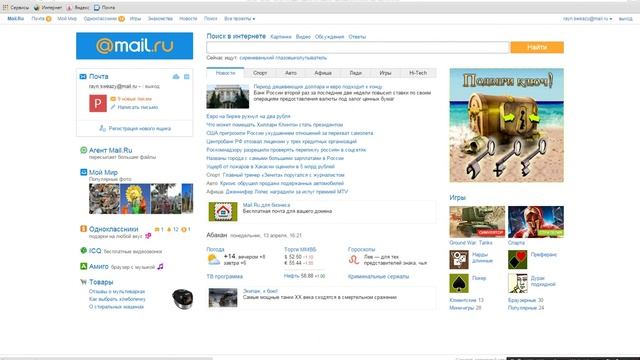Viewport: 640px width, 360px height.
Task: Click the Leo zodiac horoscope icon
Action: (x=354, y=260)
